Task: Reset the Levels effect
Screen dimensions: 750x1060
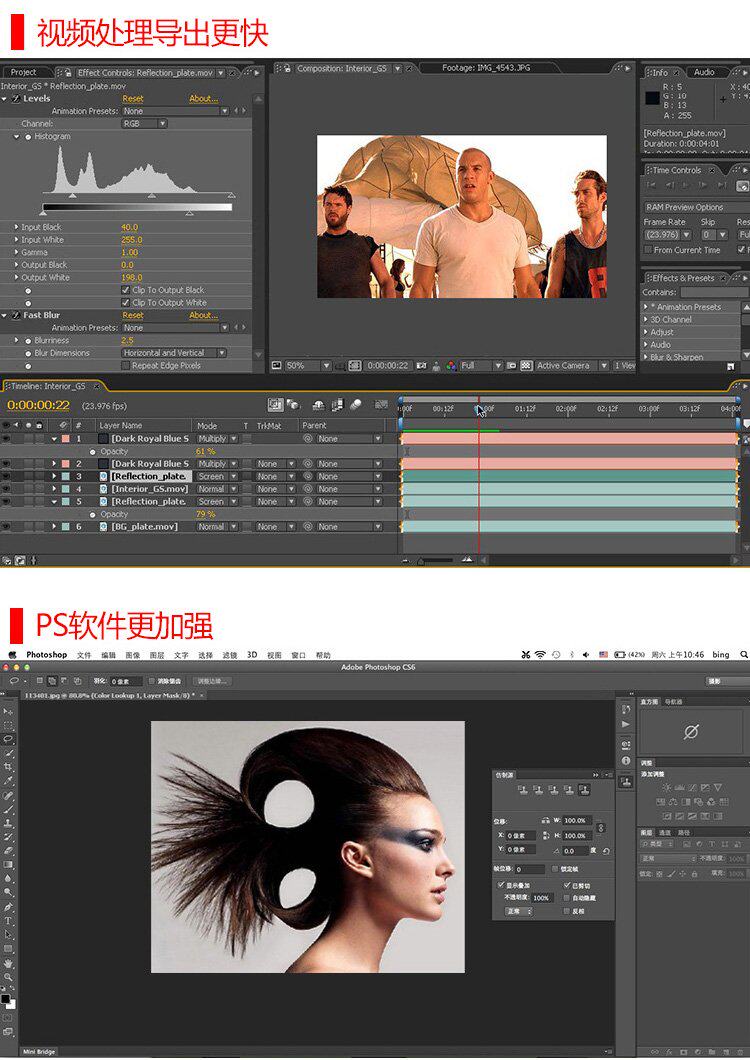Action: click(133, 99)
